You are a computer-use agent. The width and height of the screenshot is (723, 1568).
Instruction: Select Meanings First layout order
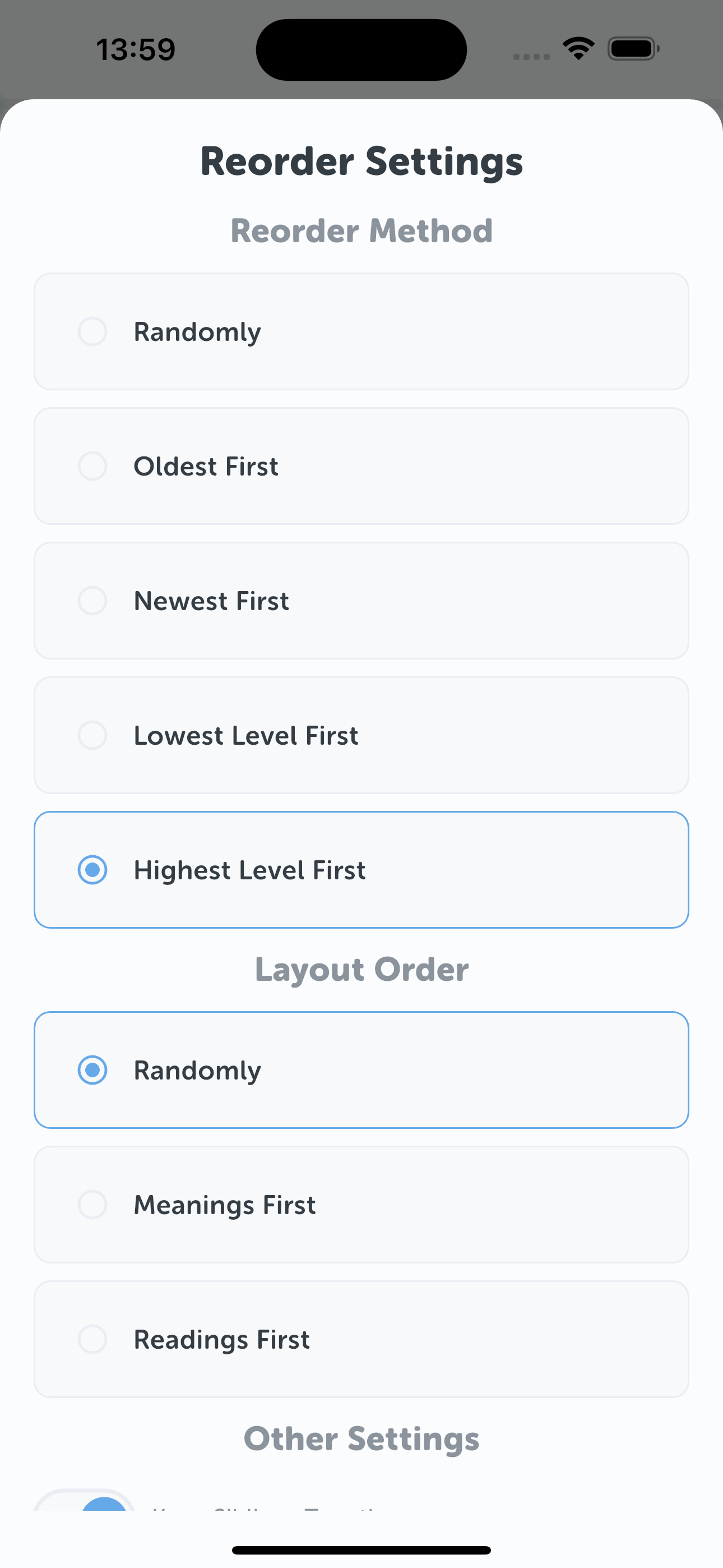pos(92,1205)
